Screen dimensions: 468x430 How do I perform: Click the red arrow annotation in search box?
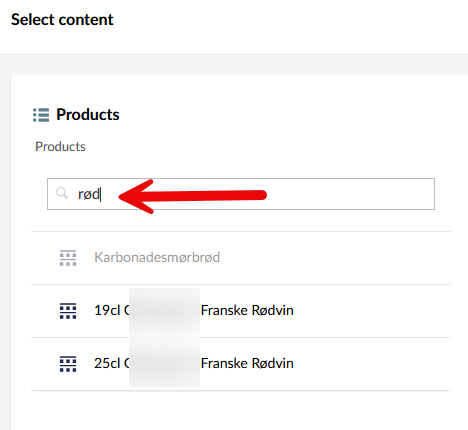[193, 196]
